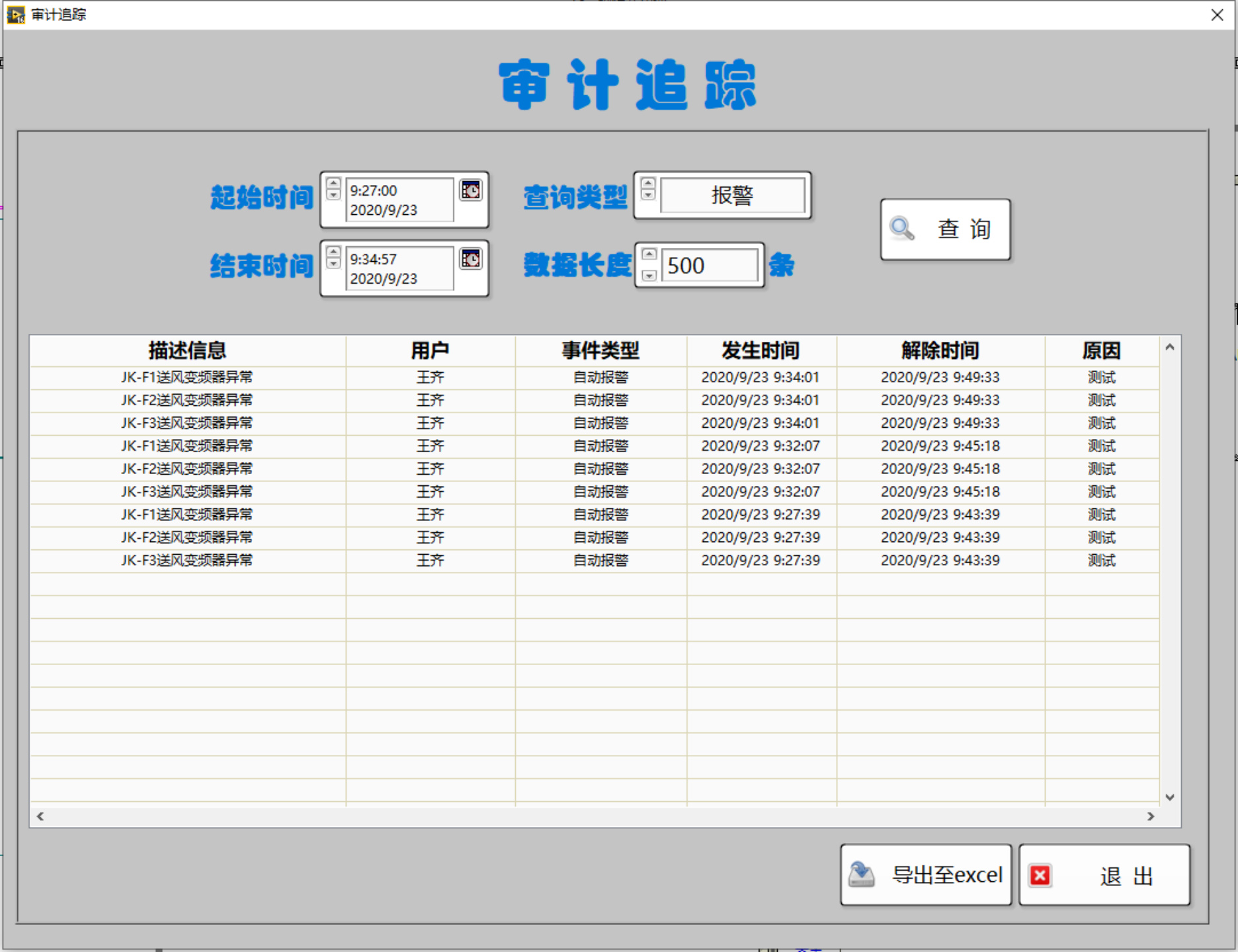
Task: Increment the 结束时间 up arrow
Action: [x=333, y=253]
